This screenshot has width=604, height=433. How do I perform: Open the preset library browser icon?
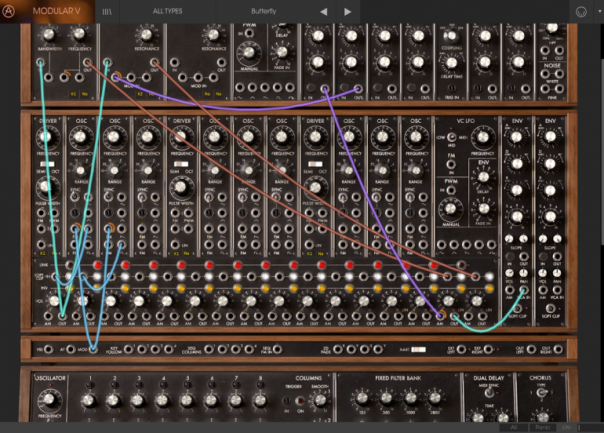107,12
